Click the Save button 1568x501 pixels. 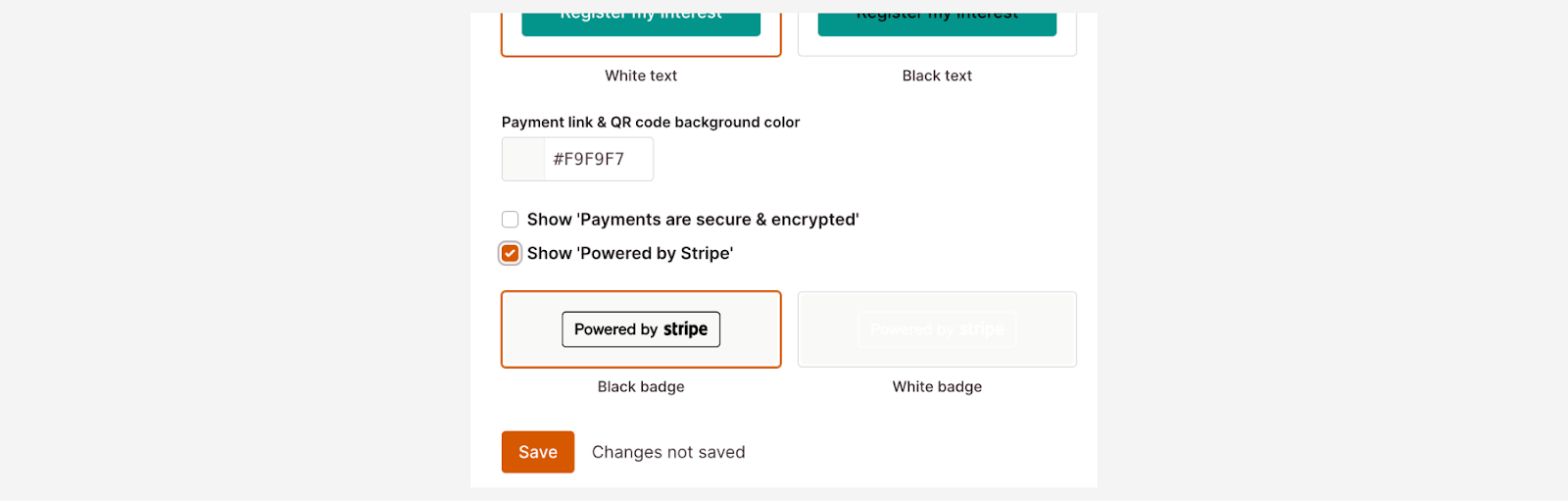pyautogui.click(x=537, y=452)
